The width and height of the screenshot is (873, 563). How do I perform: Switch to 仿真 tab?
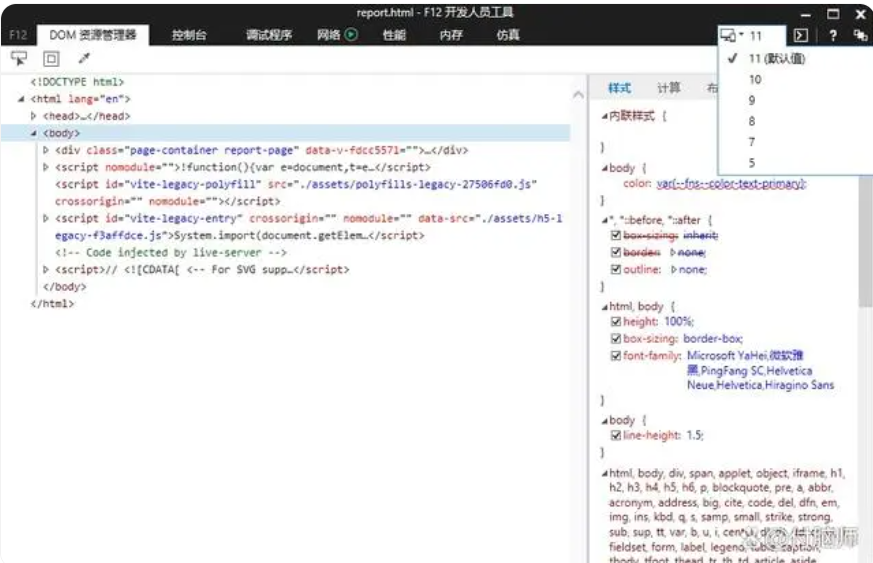pos(508,35)
